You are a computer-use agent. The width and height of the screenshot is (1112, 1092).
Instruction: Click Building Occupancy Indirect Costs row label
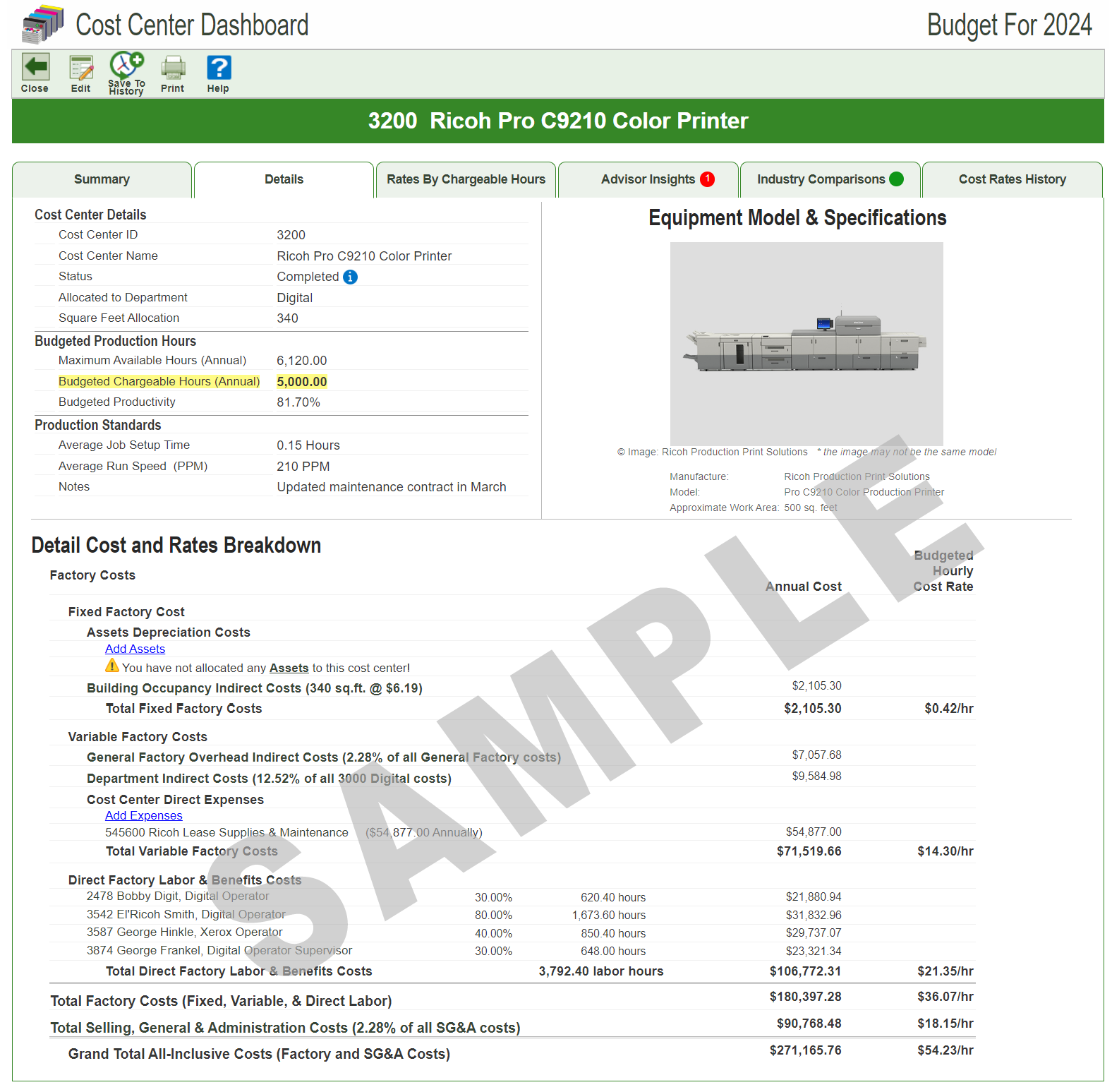click(255, 688)
